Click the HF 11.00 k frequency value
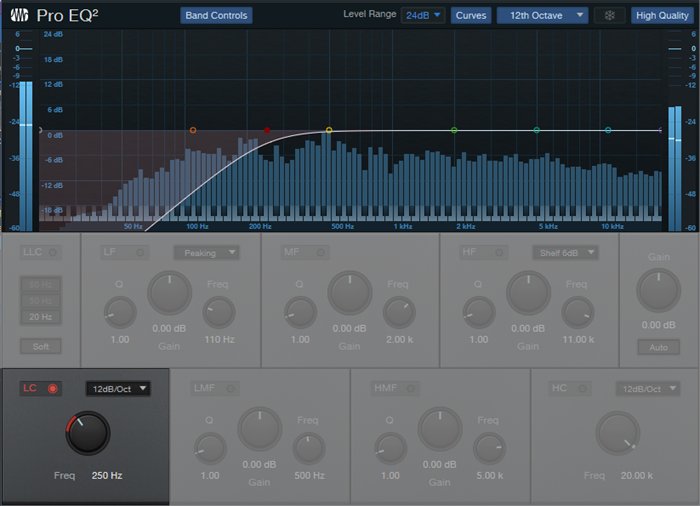The width and height of the screenshot is (700, 506). pos(578,339)
